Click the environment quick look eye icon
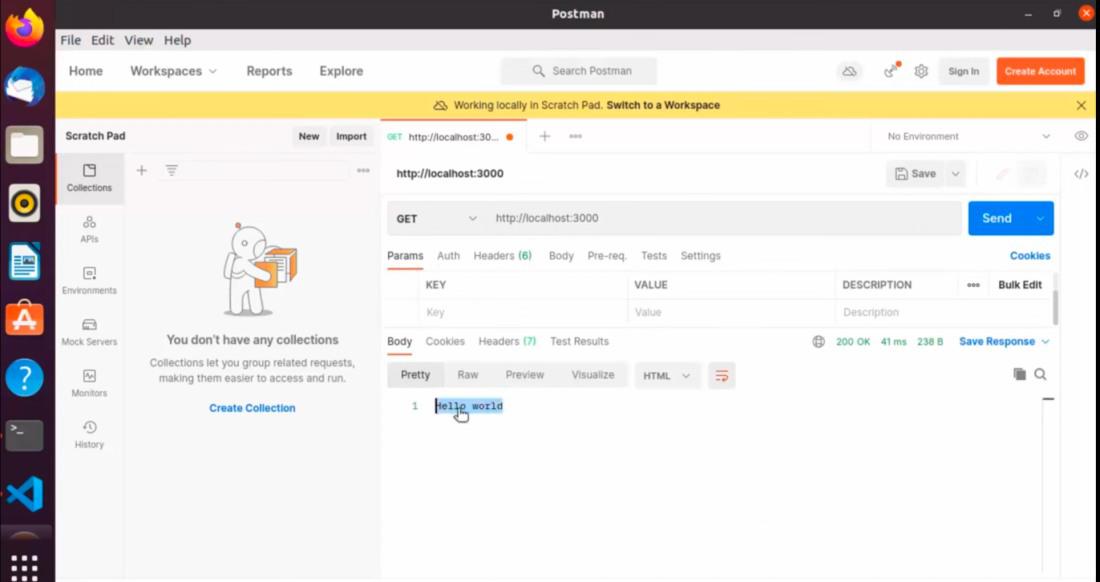The image size is (1100, 582). tap(1081, 136)
